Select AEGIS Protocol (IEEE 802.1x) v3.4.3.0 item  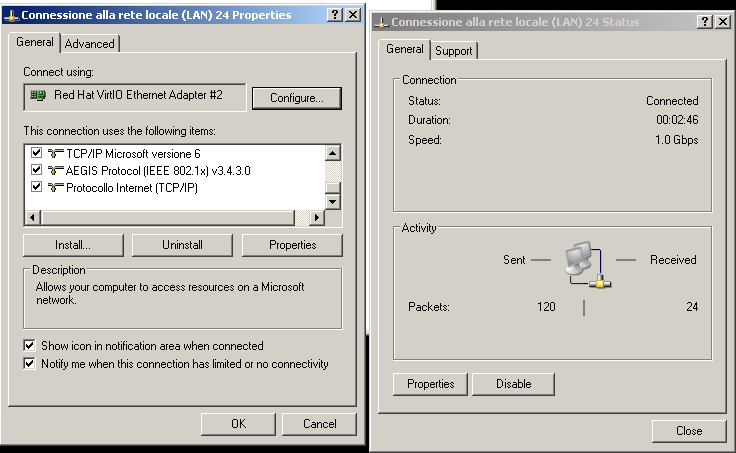point(158,171)
